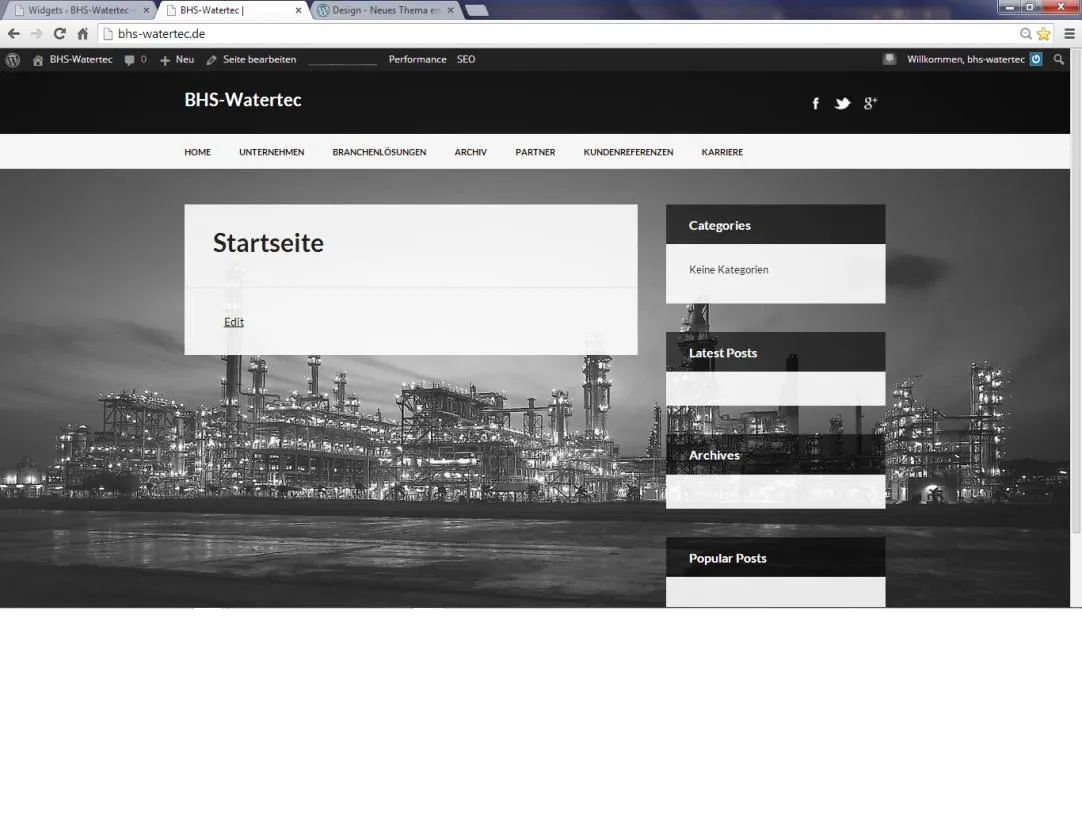The height and width of the screenshot is (832, 1082).
Task: Click the Edit link under Startseite
Action: tap(234, 321)
